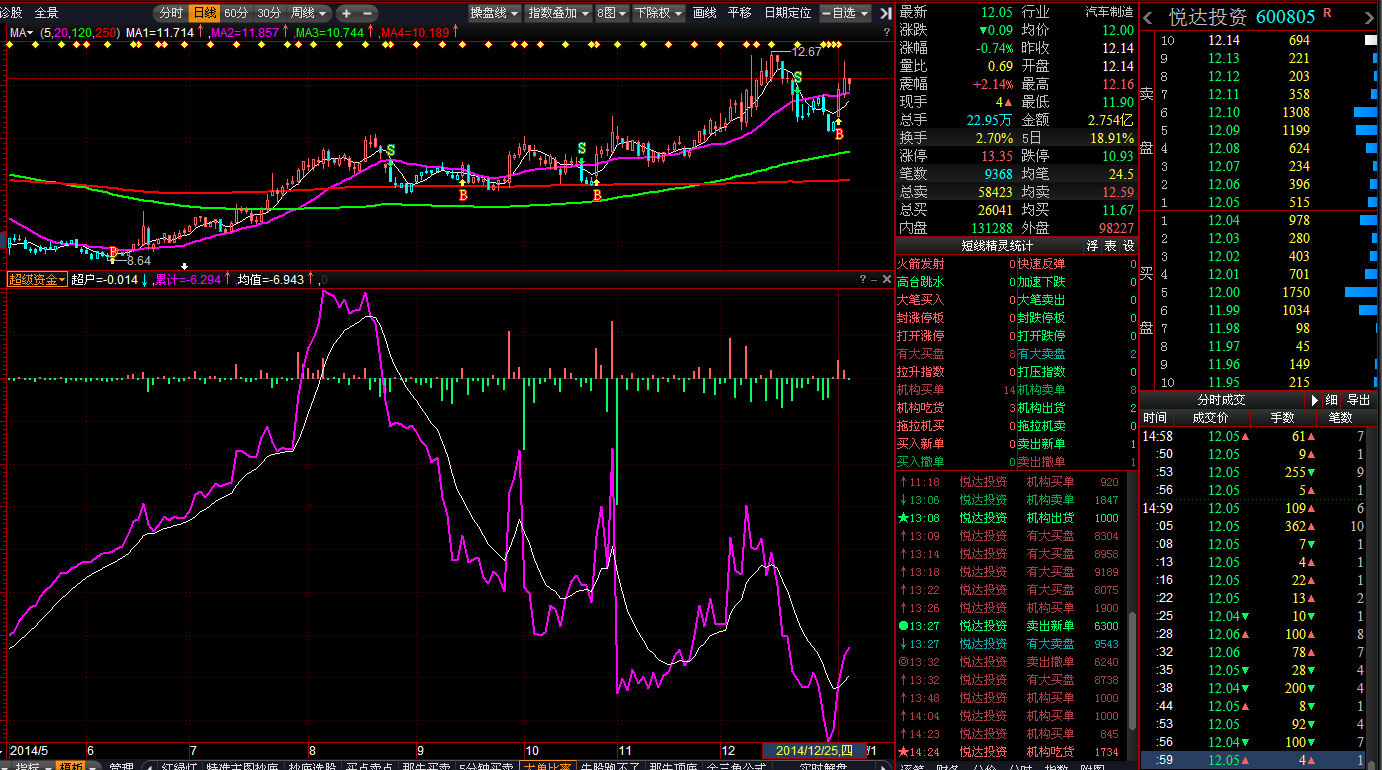Switch to 30分 period
The width and height of the screenshot is (1382, 770).
pyautogui.click(x=269, y=13)
